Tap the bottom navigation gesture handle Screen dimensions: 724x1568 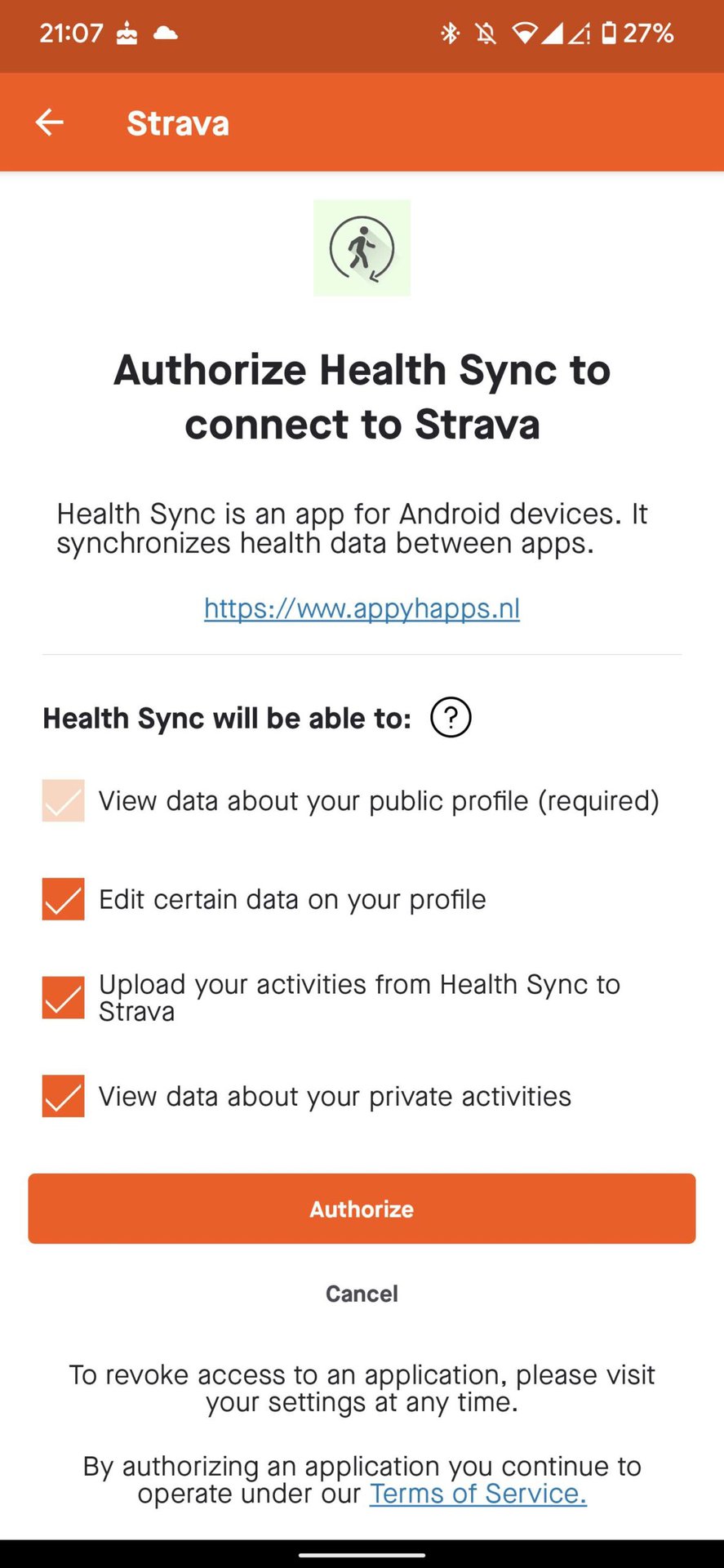[362, 1555]
